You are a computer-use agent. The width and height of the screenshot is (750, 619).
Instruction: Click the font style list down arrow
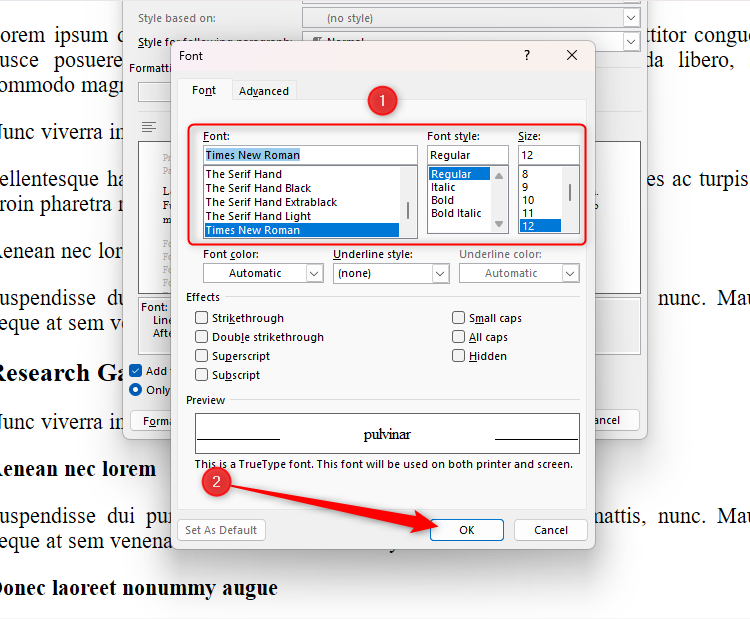499,224
